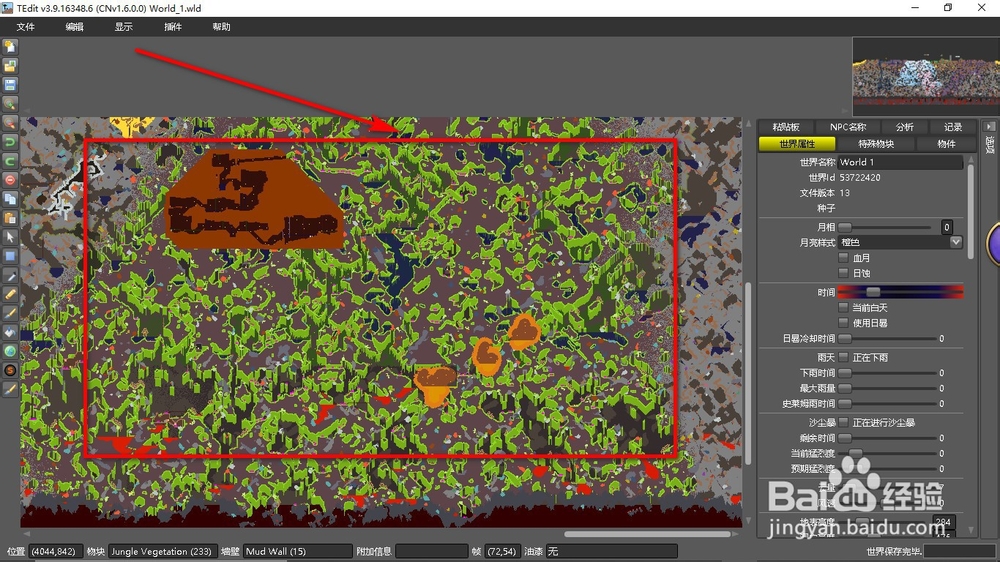Screen dimensions: 1000x562
Task: Select the green globe Point tool
Action: point(10,351)
